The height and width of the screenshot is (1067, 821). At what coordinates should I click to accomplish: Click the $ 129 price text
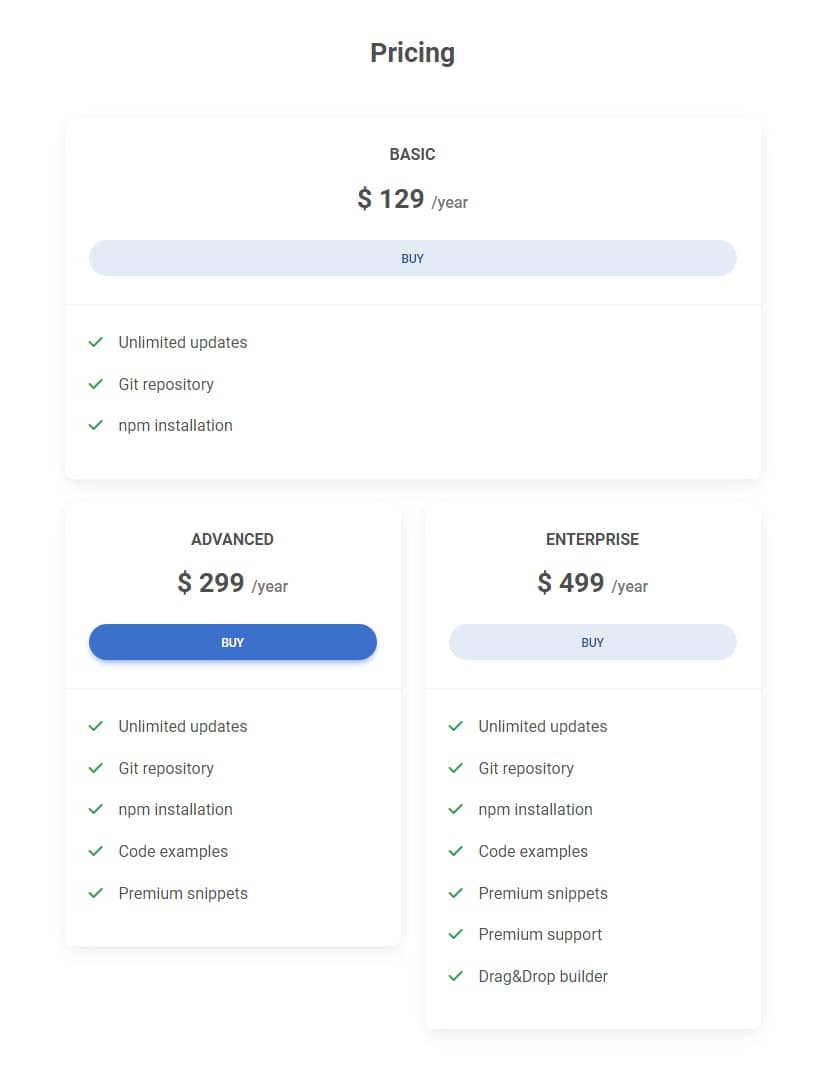pyautogui.click(x=391, y=199)
